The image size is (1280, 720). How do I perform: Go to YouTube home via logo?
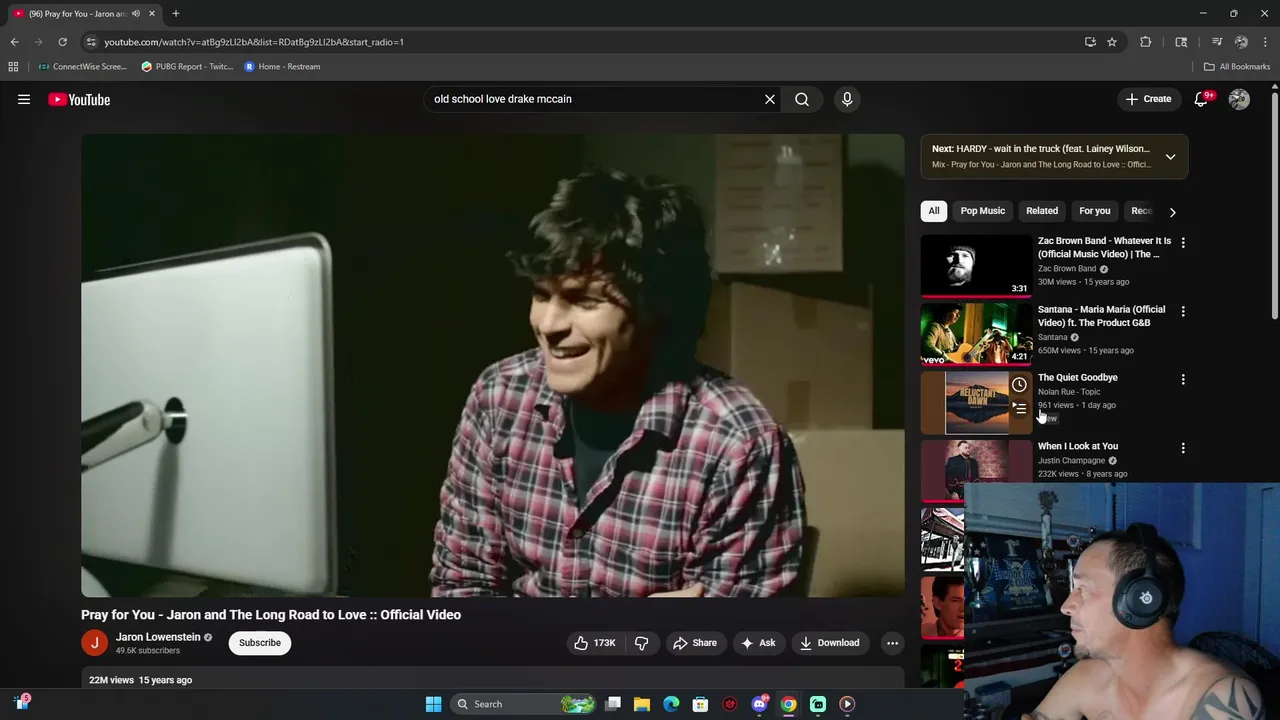pos(79,99)
